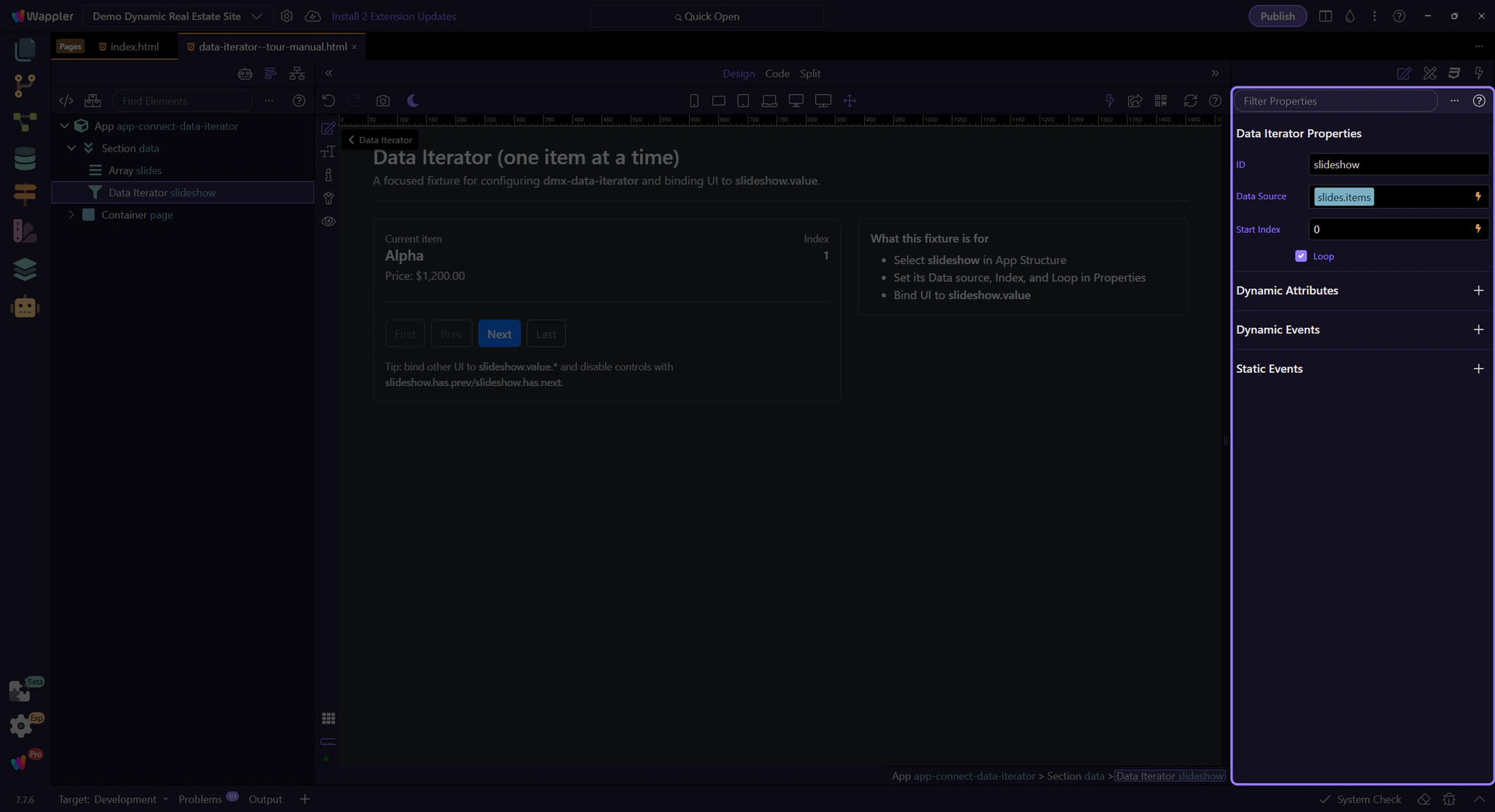1495x812 pixels.
Task: Click the Data Source dynamic binding lightning icon
Action: [1477, 197]
